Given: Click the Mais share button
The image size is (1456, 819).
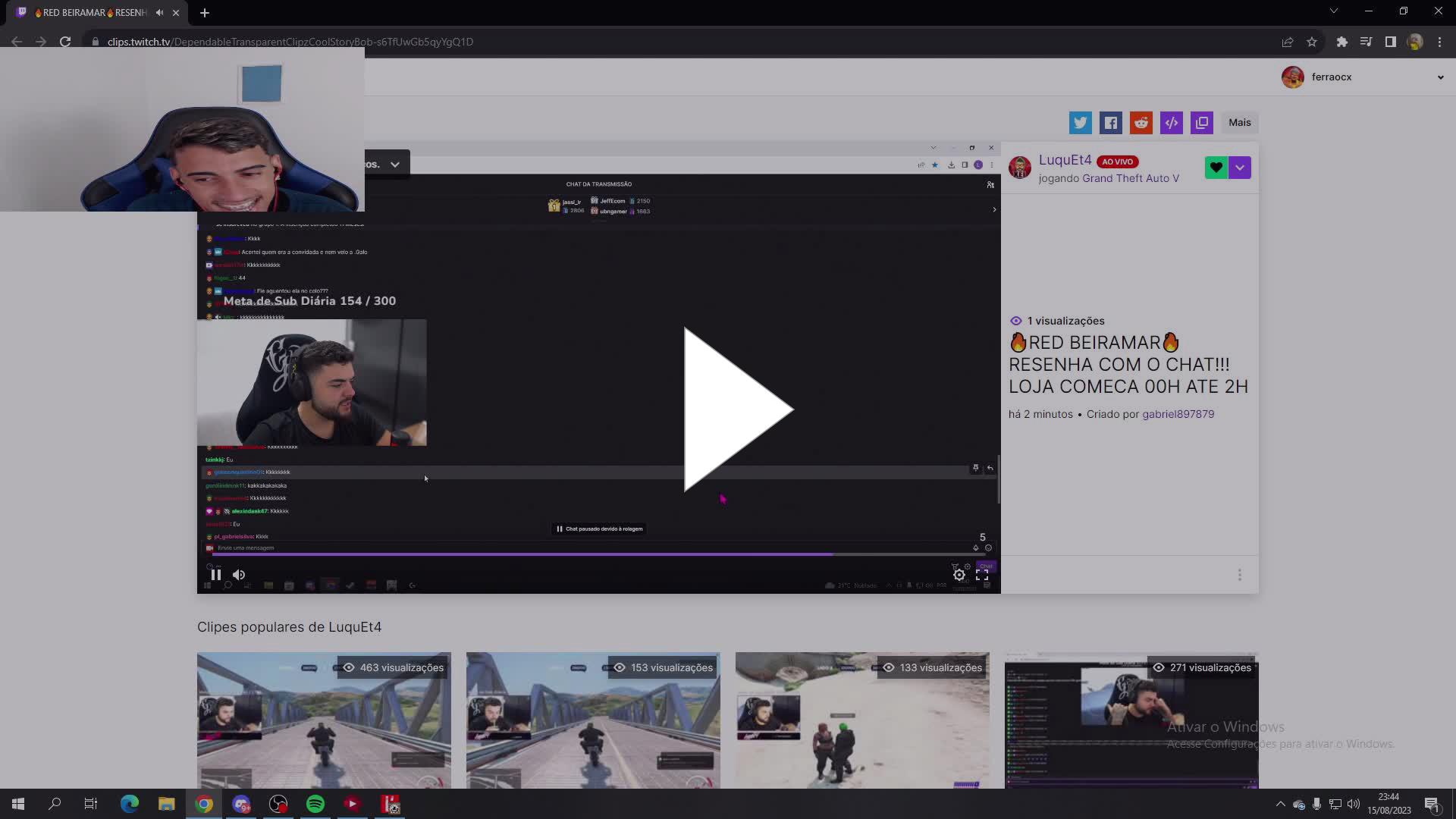Looking at the screenshot, I should pyautogui.click(x=1239, y=122).
